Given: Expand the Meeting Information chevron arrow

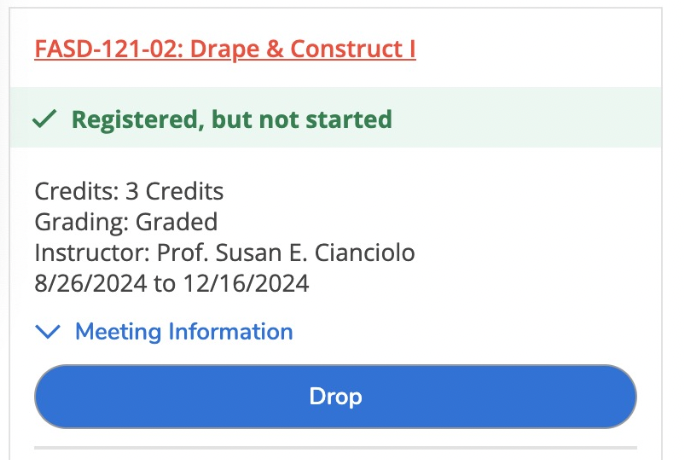Looking at the screenshot, I should (x=48, y=331).
